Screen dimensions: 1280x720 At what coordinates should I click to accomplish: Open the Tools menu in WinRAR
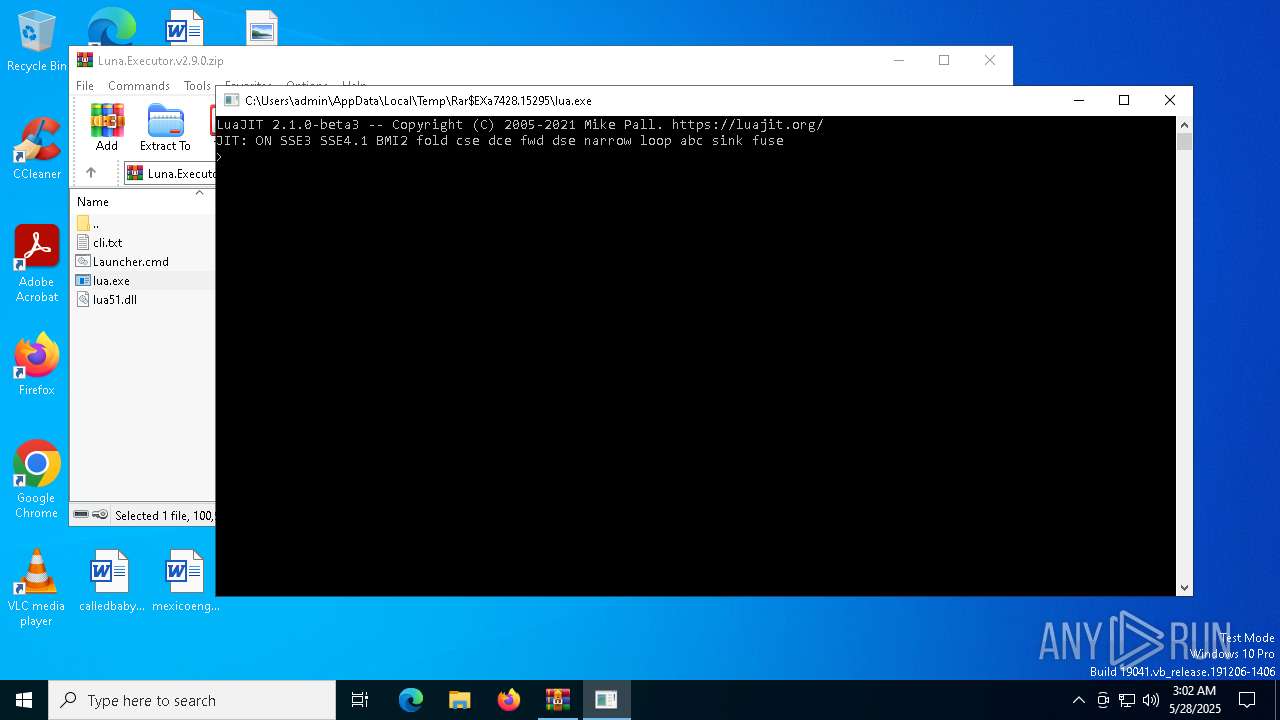coord(197,86)
